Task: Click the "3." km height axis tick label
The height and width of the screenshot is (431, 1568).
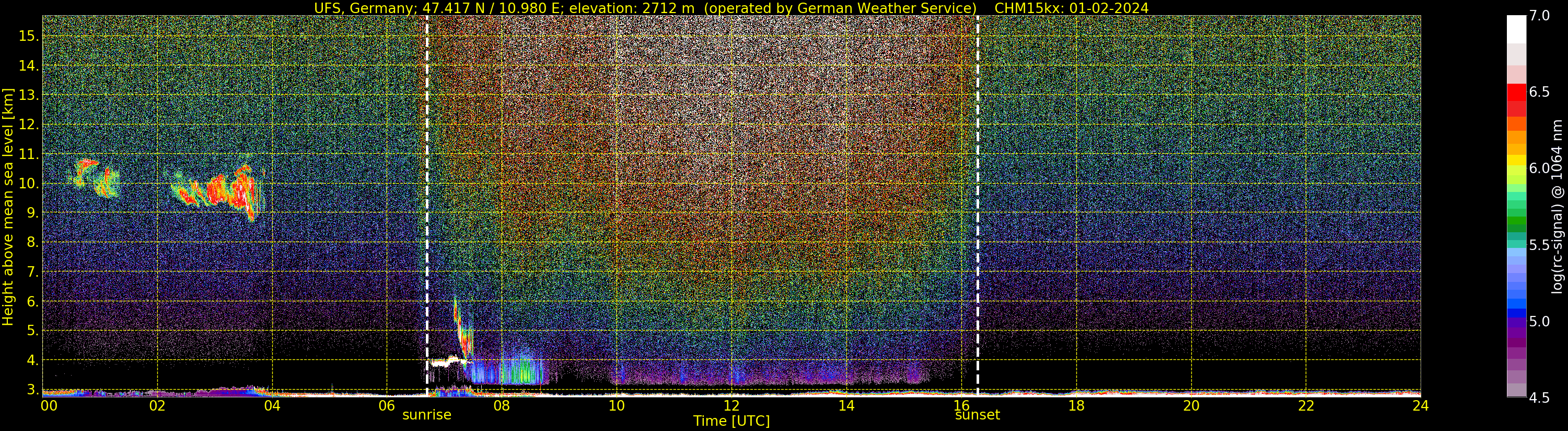Action: coord(33,389)
